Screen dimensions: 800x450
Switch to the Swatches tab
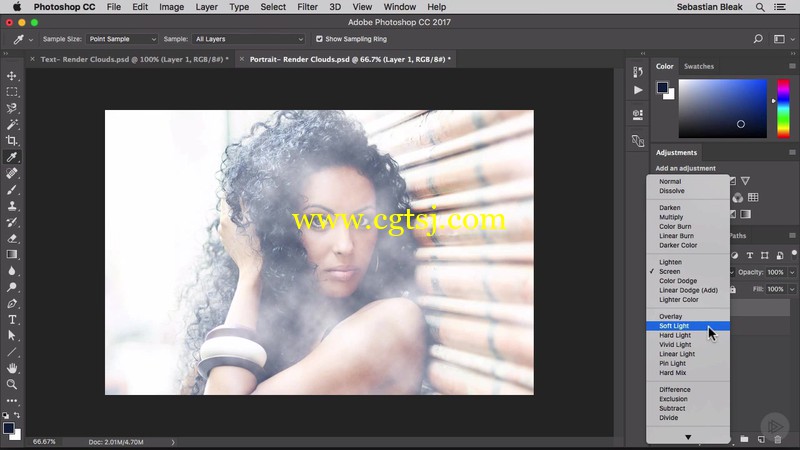coord(698,66)
